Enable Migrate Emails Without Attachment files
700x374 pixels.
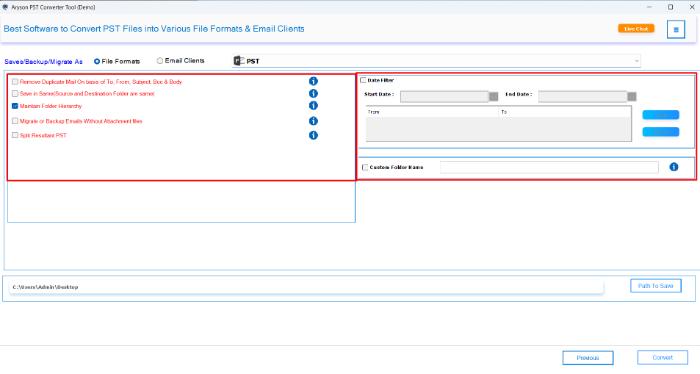tap(15, 121)
